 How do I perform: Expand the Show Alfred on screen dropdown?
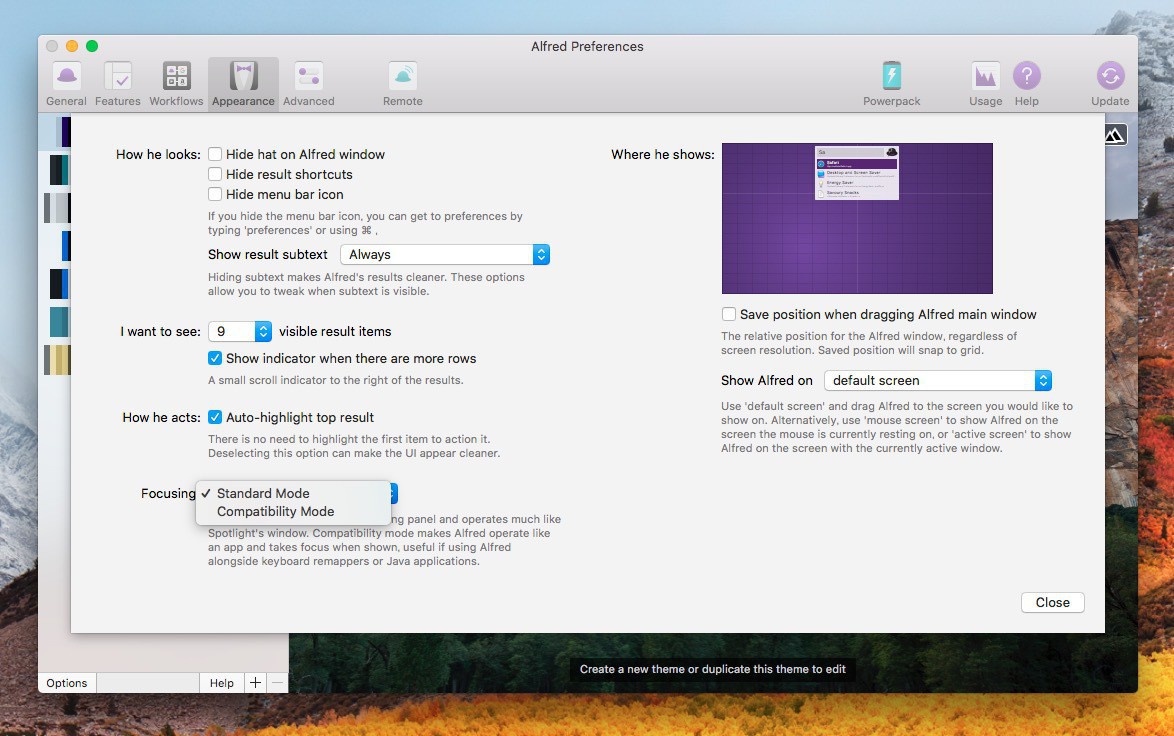click(x=937, y=381)
